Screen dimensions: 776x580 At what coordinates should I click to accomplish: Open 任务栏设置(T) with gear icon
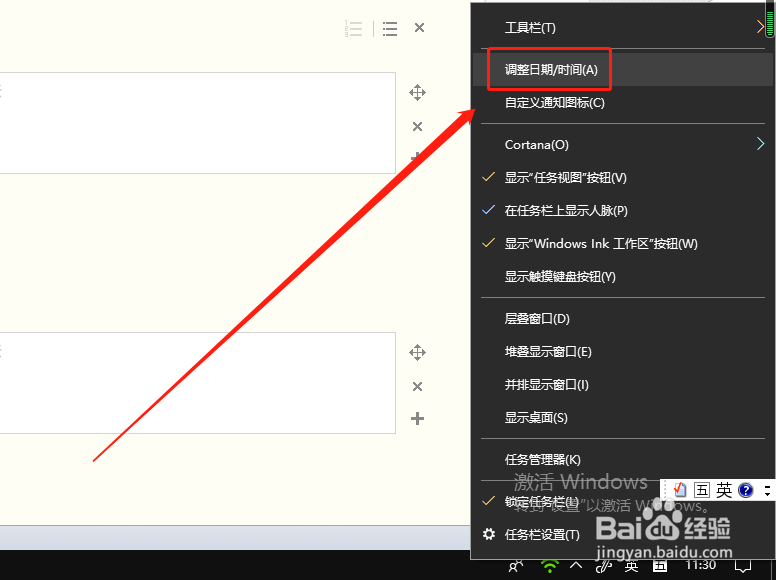coord(623,534)
